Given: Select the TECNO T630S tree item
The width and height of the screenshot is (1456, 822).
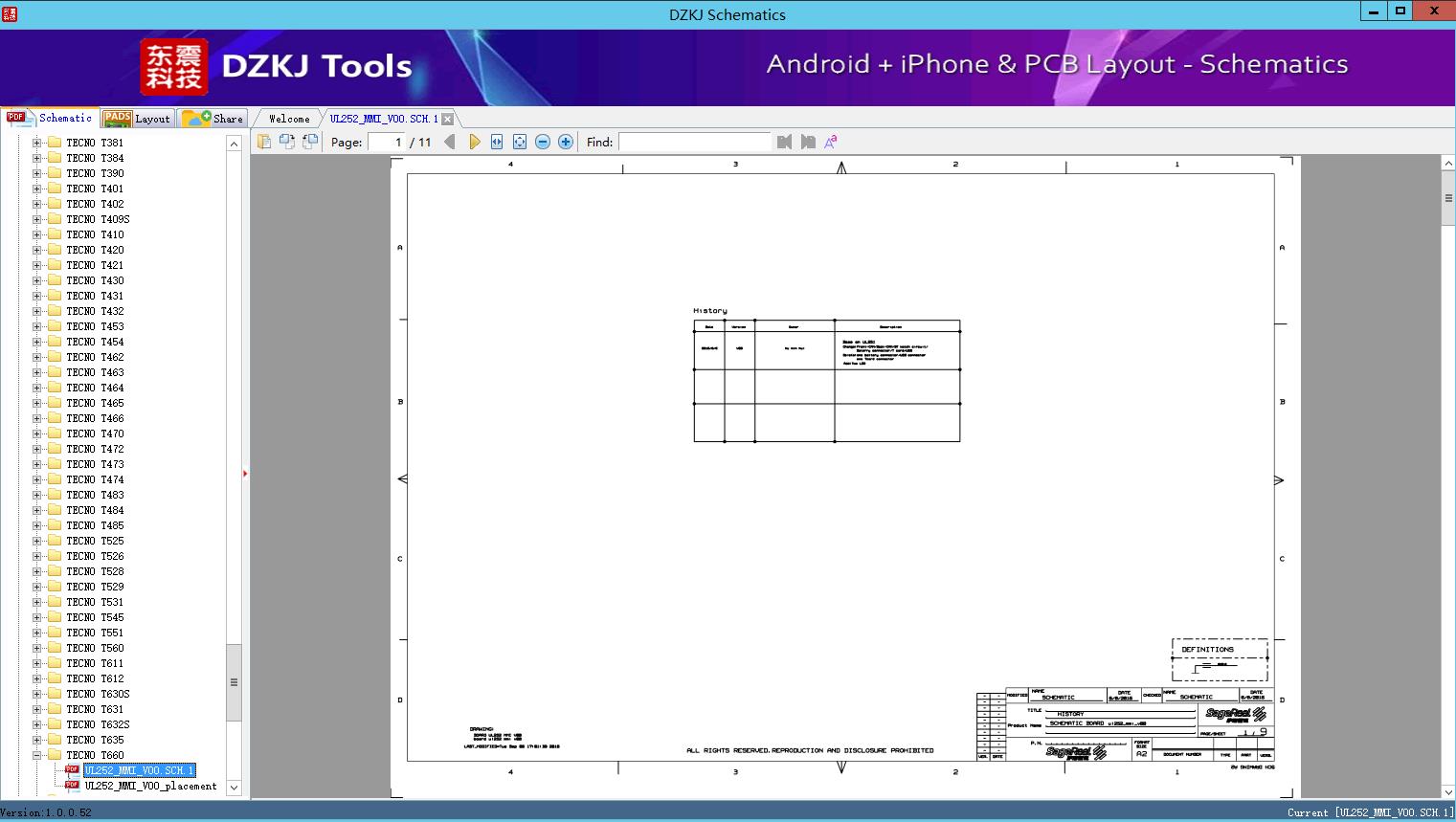Looking at the screenshot, I should pyautogui.click(x=98, y=694).
